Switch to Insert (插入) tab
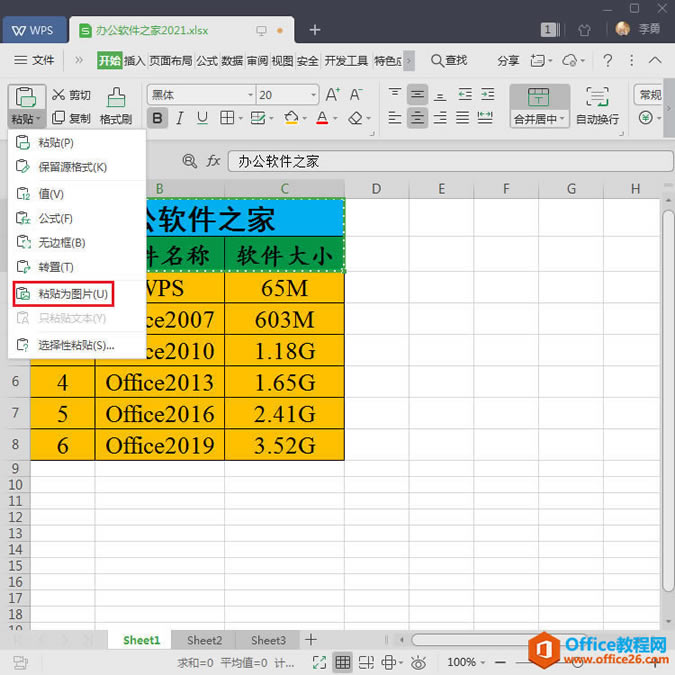 [134, 61]
